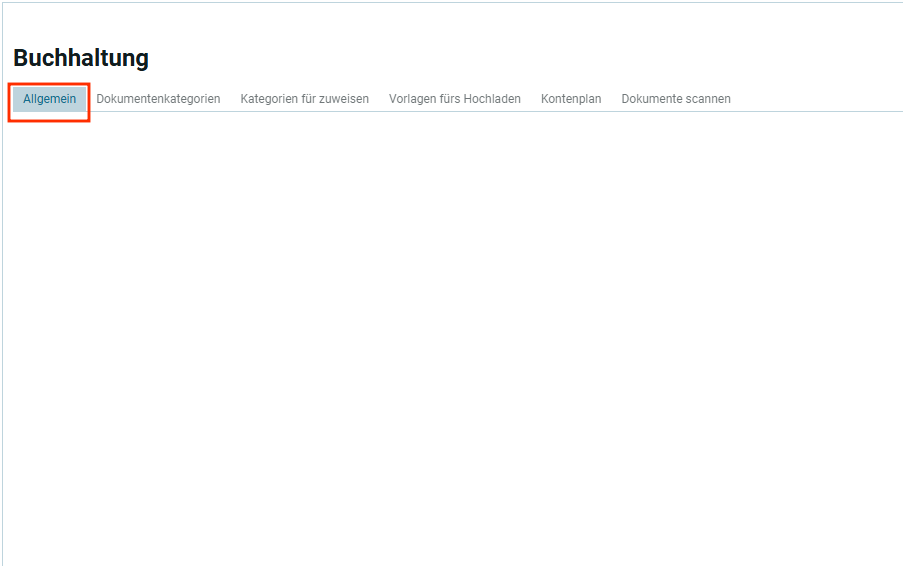Select the last tab, Dokumente scannen
The height and width of the screenshot is (566, 903).
click(x=675, y=99)
